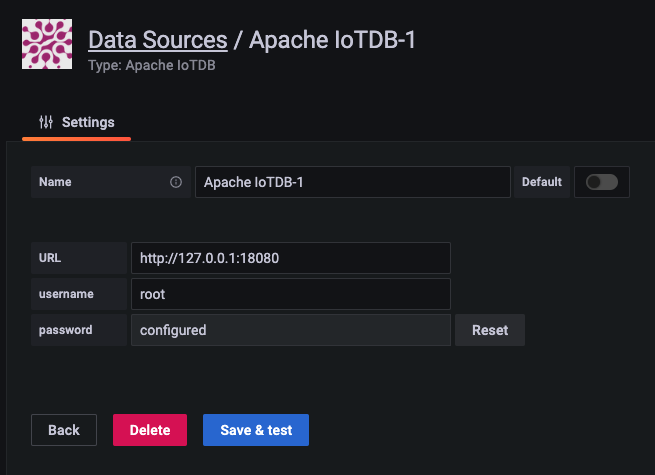This screenshot has width=655, height=475.
Task: Toggle the Default data source switch
Action: [602, 182]
